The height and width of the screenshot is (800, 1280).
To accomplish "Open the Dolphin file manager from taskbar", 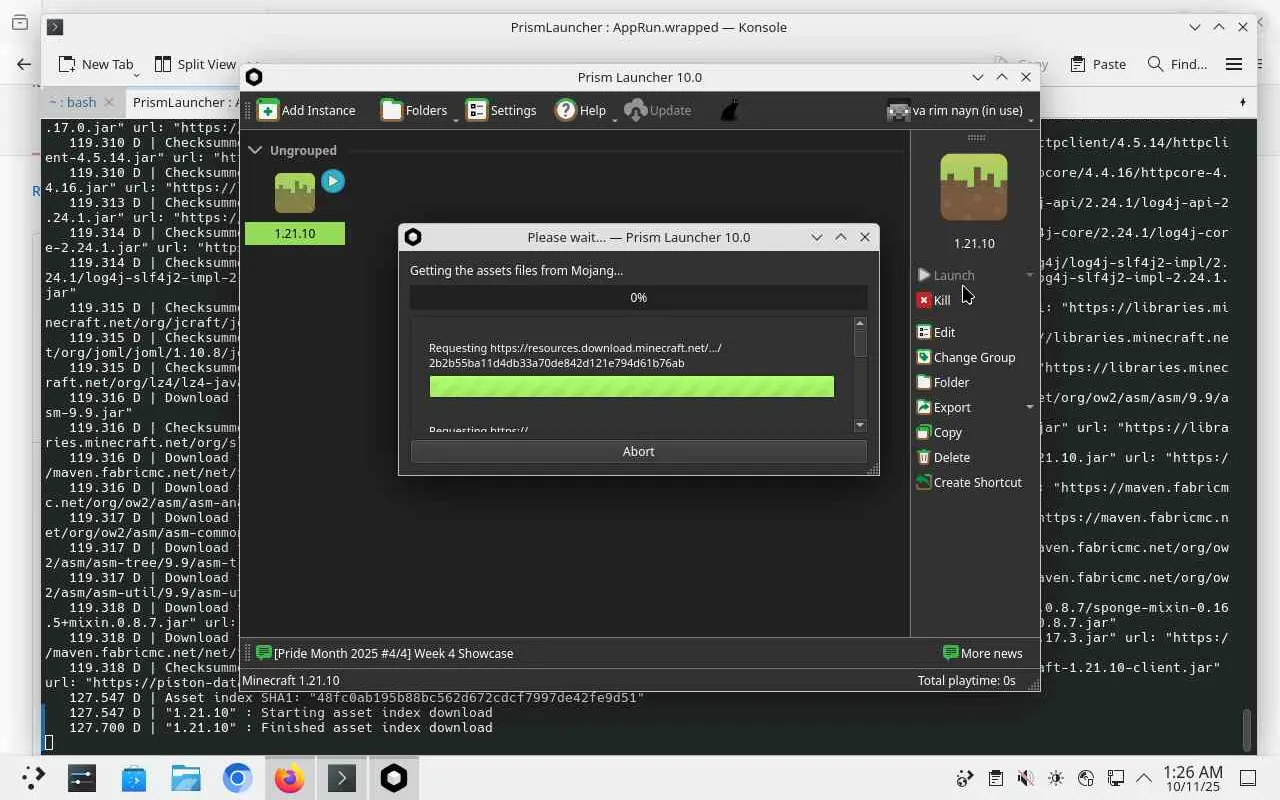I will coord(186,778).
